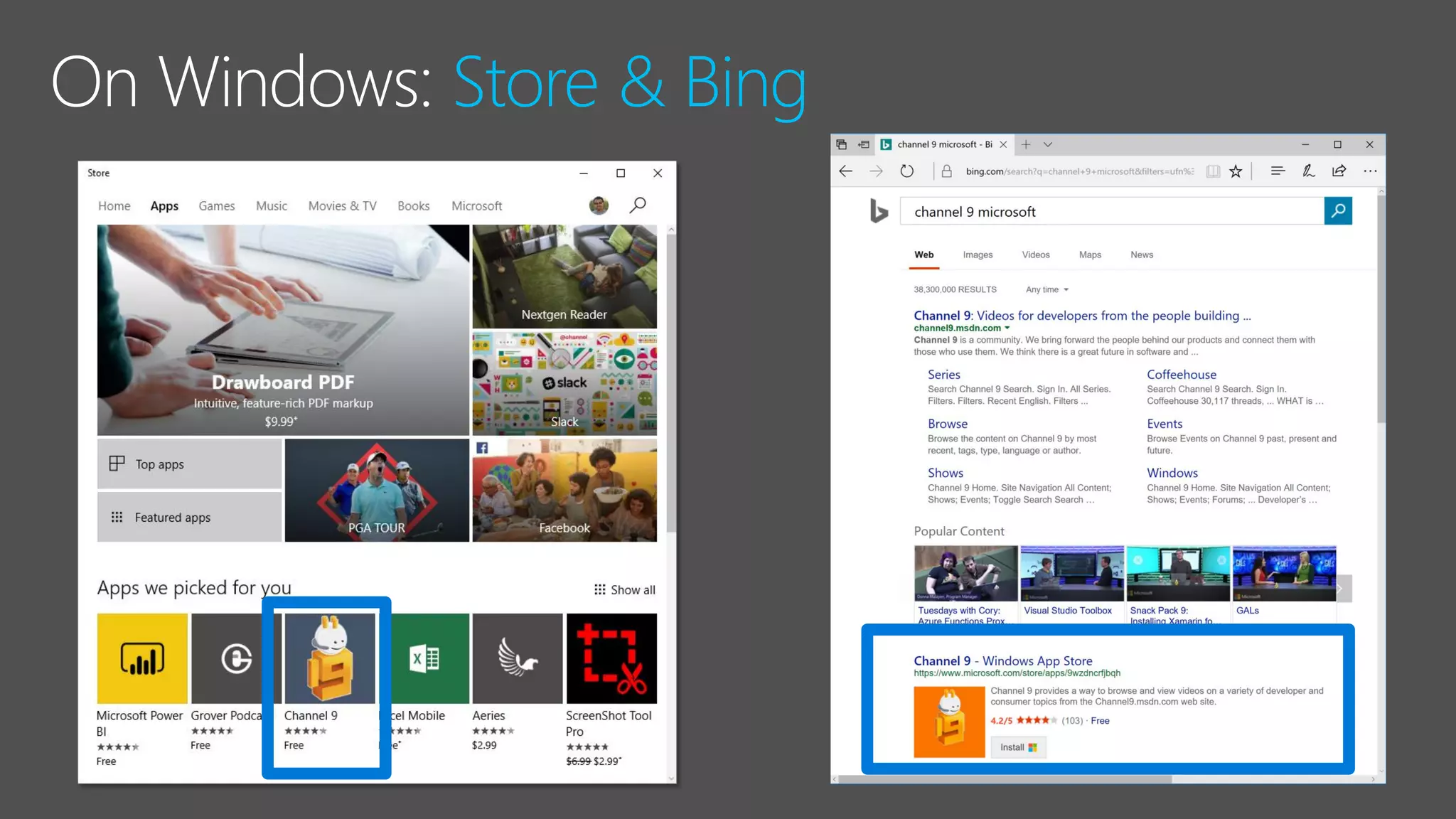
Task: Click Top apps button
Action: click(x=189, y=464)
